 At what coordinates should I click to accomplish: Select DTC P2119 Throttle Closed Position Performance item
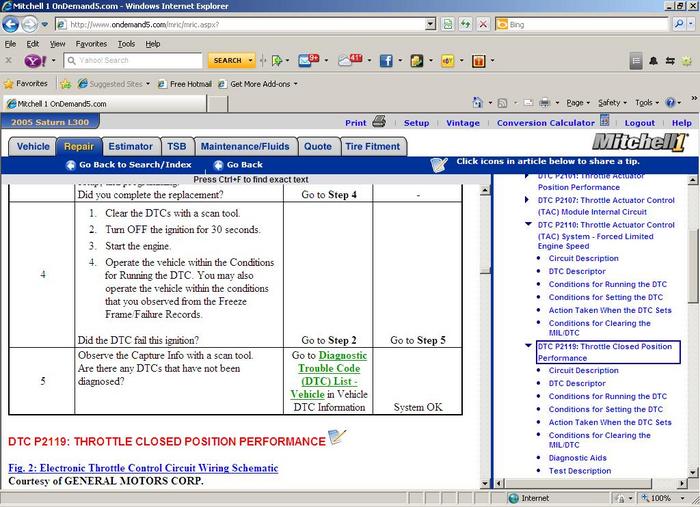(608, 352)
